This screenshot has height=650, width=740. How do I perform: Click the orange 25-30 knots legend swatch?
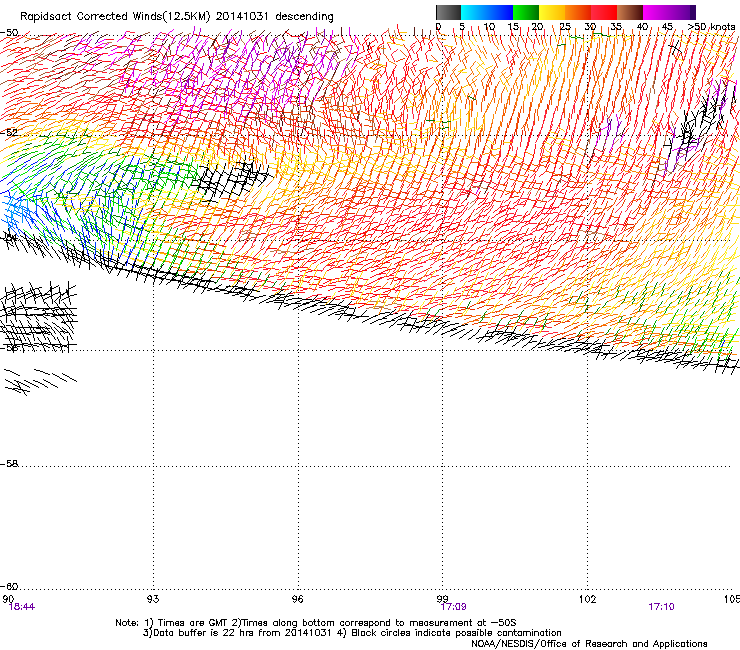(x=578, y=12)
